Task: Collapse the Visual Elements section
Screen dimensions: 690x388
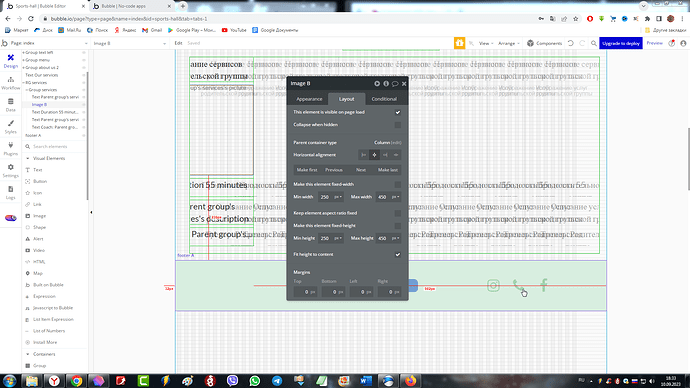Action: [x=28, y=158]
